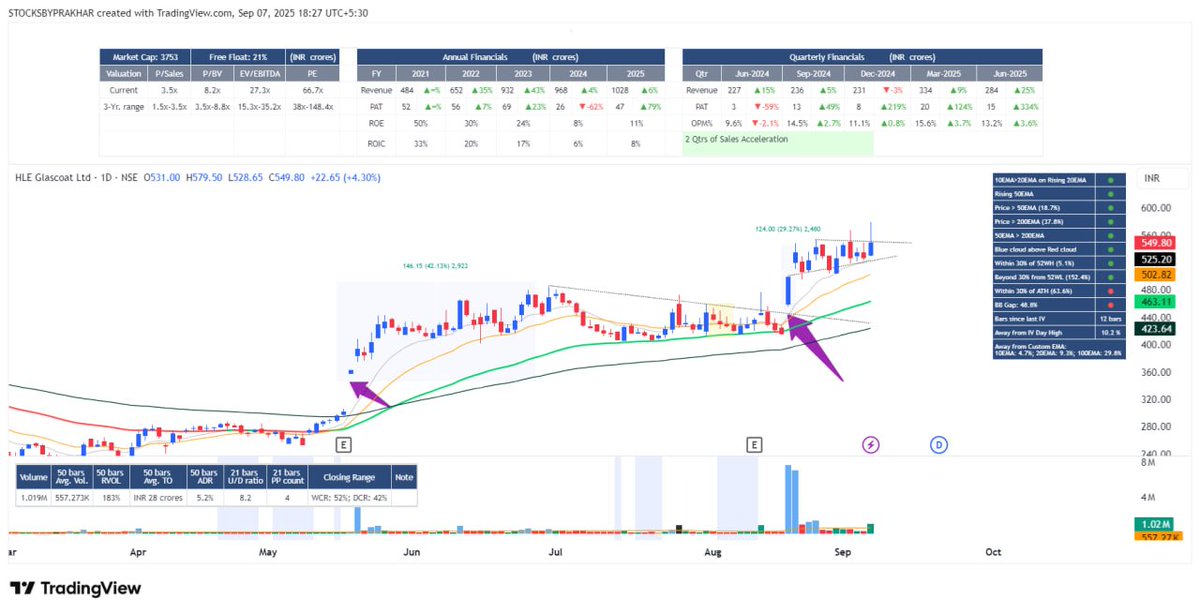Click the 1.02M volume axis label
The image size is (1200, 613).
coord(1153,524)
